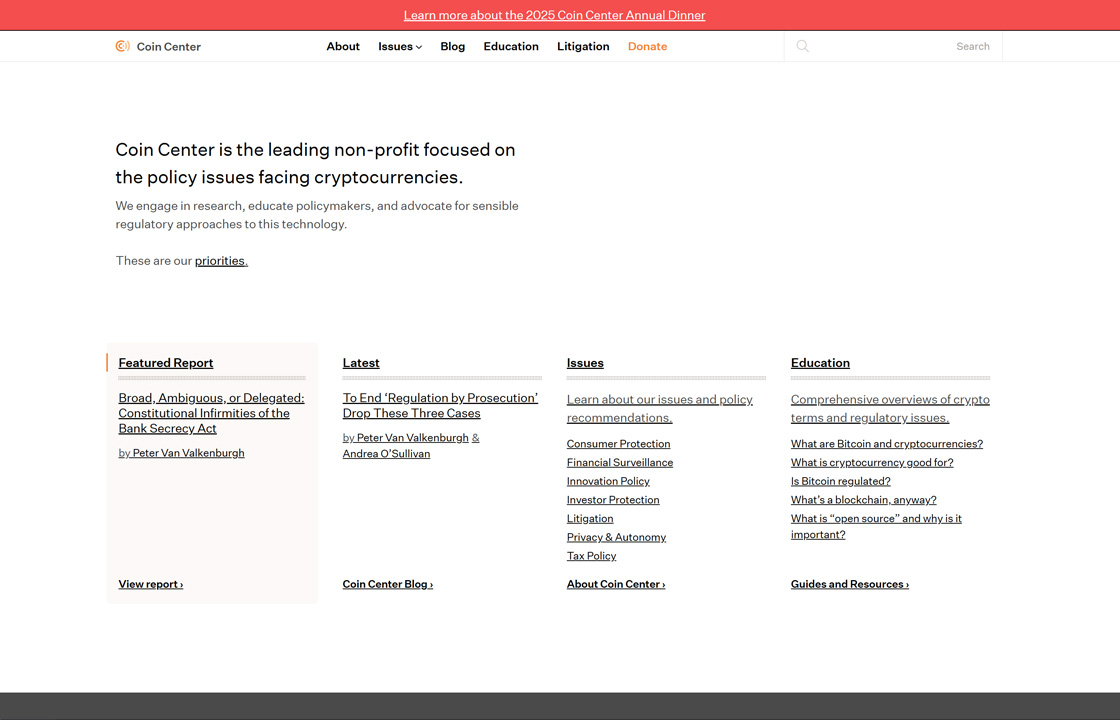The image size is (1120, 720).
Task: Select Financial Surveillance issue
Action: [x=620, y=463]
